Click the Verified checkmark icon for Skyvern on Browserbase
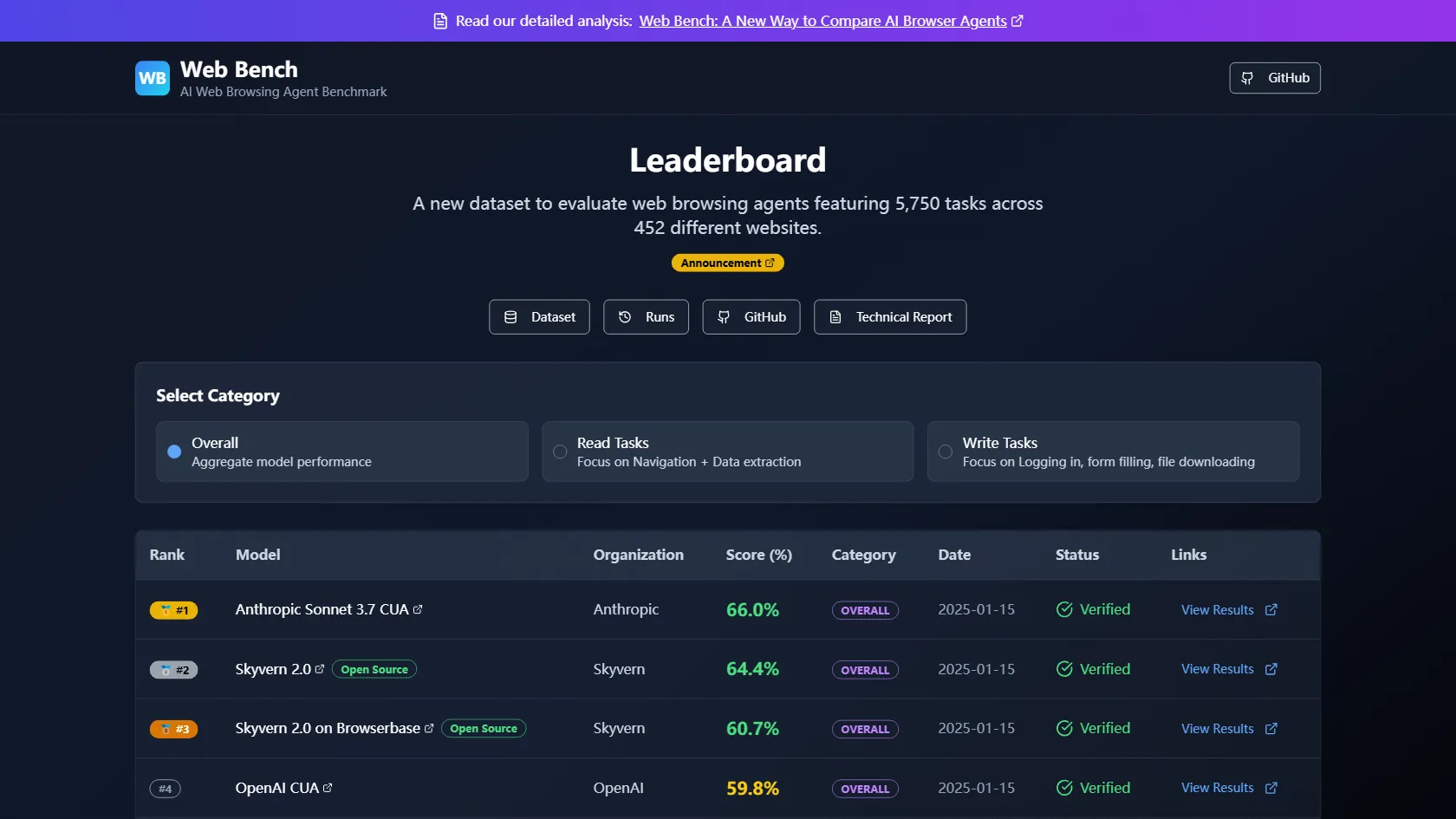 coord(1064,728)
